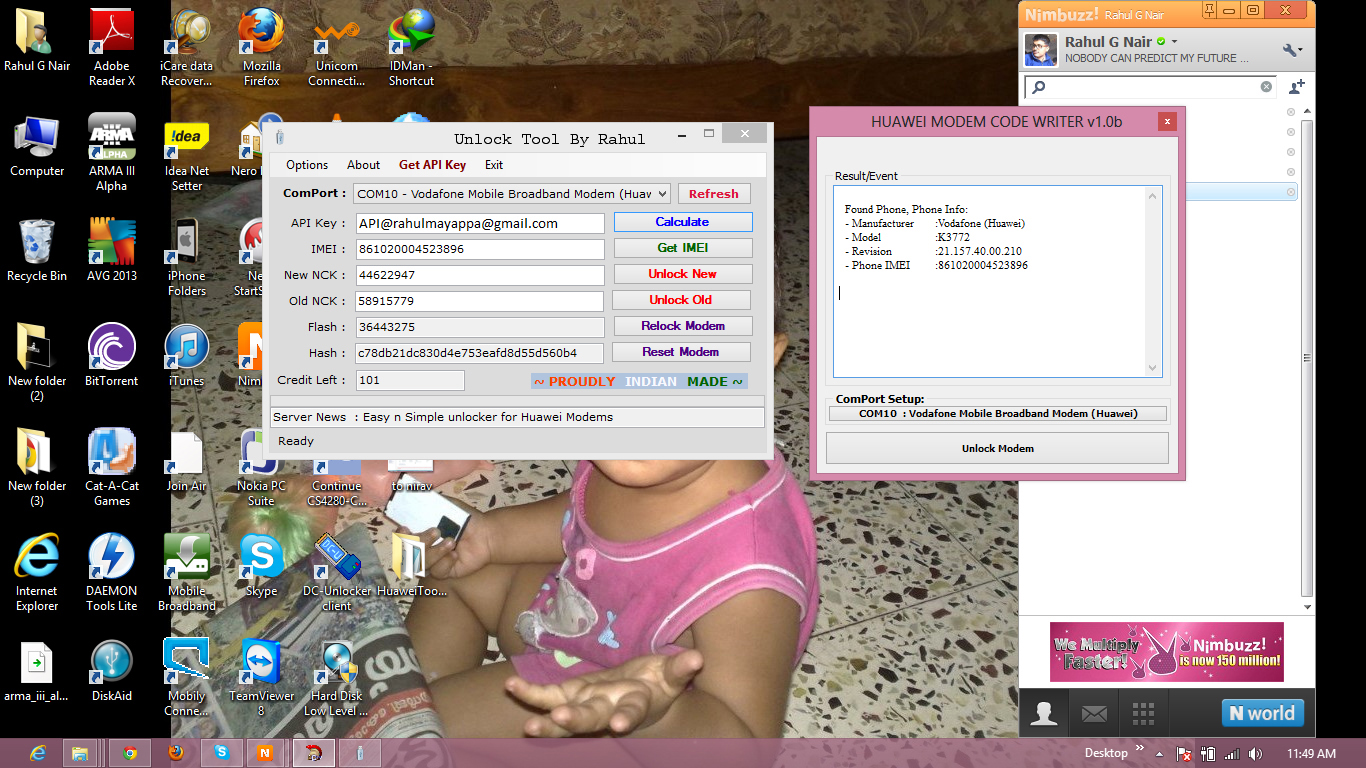Select the IDMan Shortcut icon

click(x=411, y=47)
